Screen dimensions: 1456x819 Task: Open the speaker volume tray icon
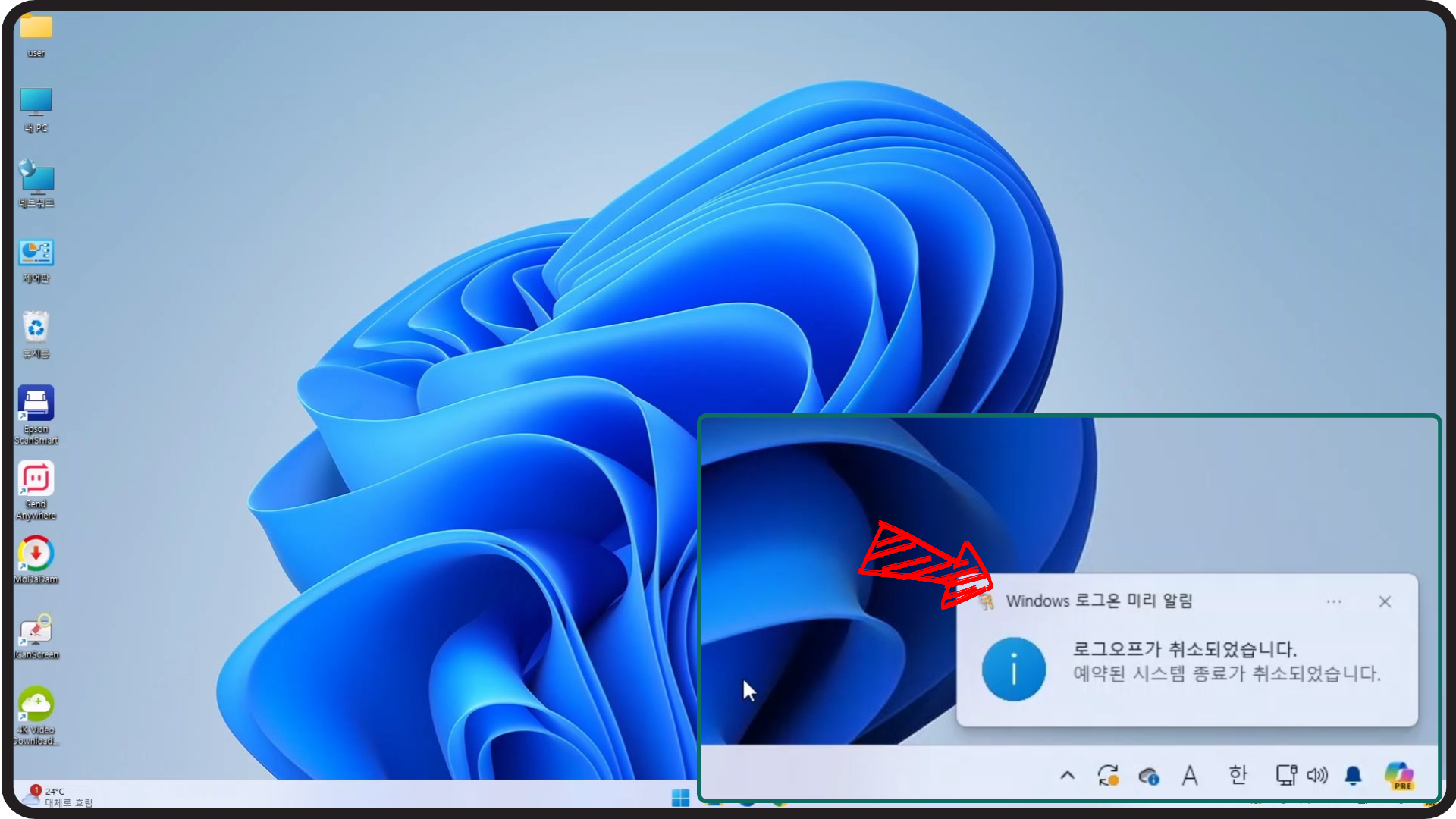tap(1318, 775)
